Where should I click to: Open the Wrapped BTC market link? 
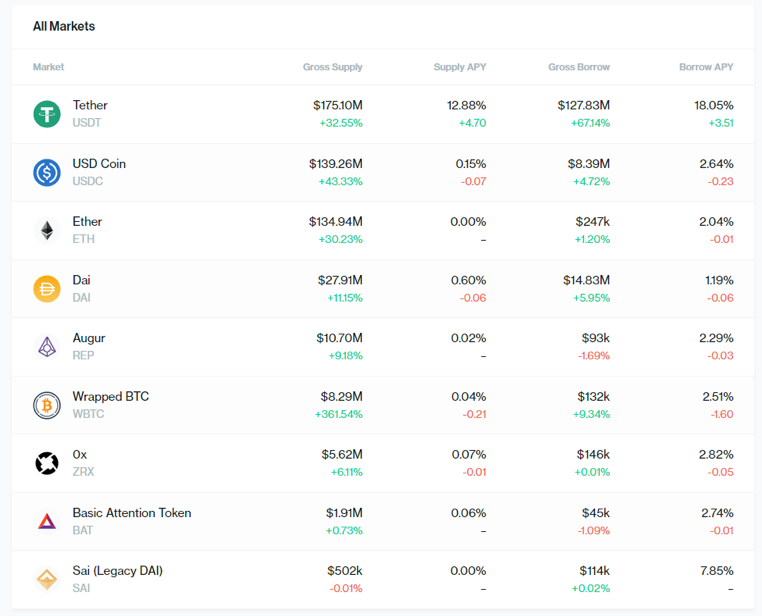tap(110, 396)
